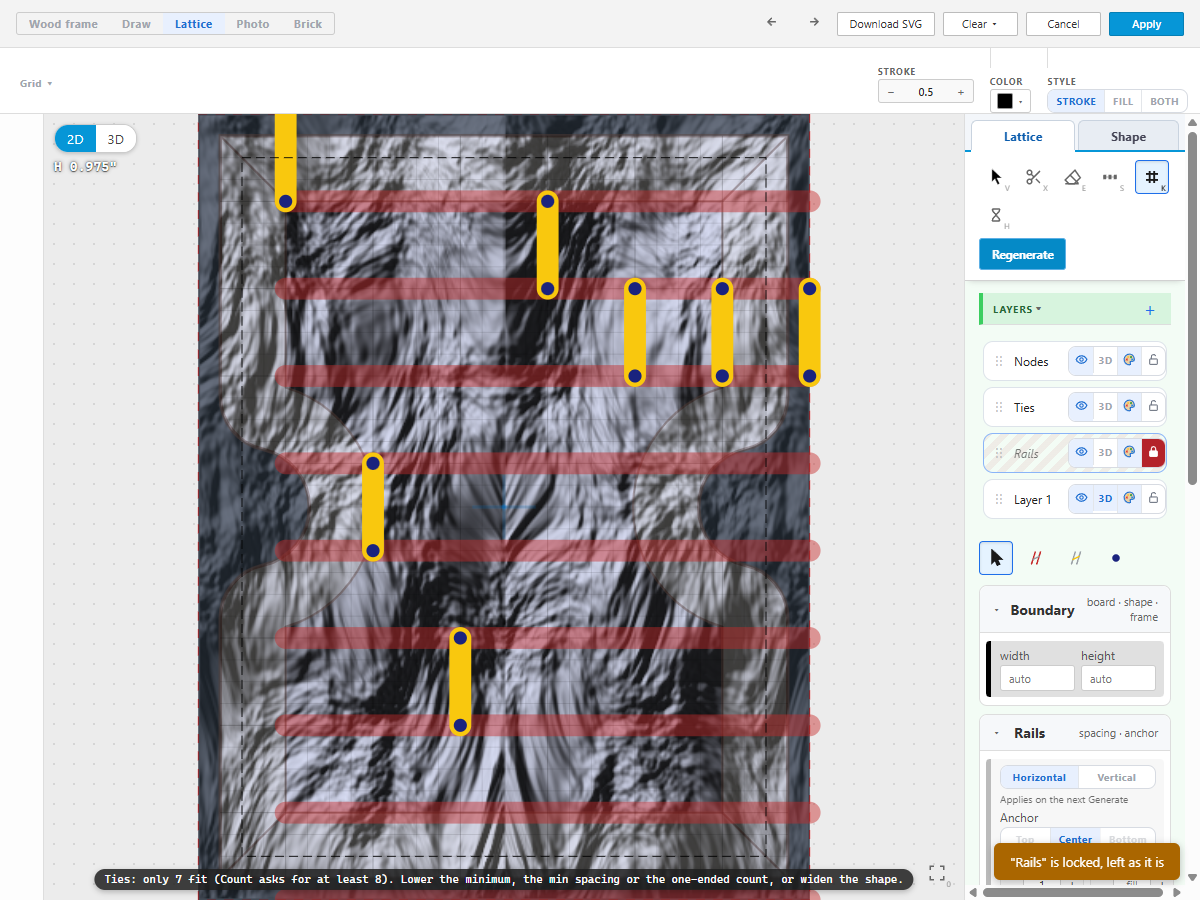Set rails direction to Vertical
This screenshot has width=1200, height=900.
[x=1116, y=777]
